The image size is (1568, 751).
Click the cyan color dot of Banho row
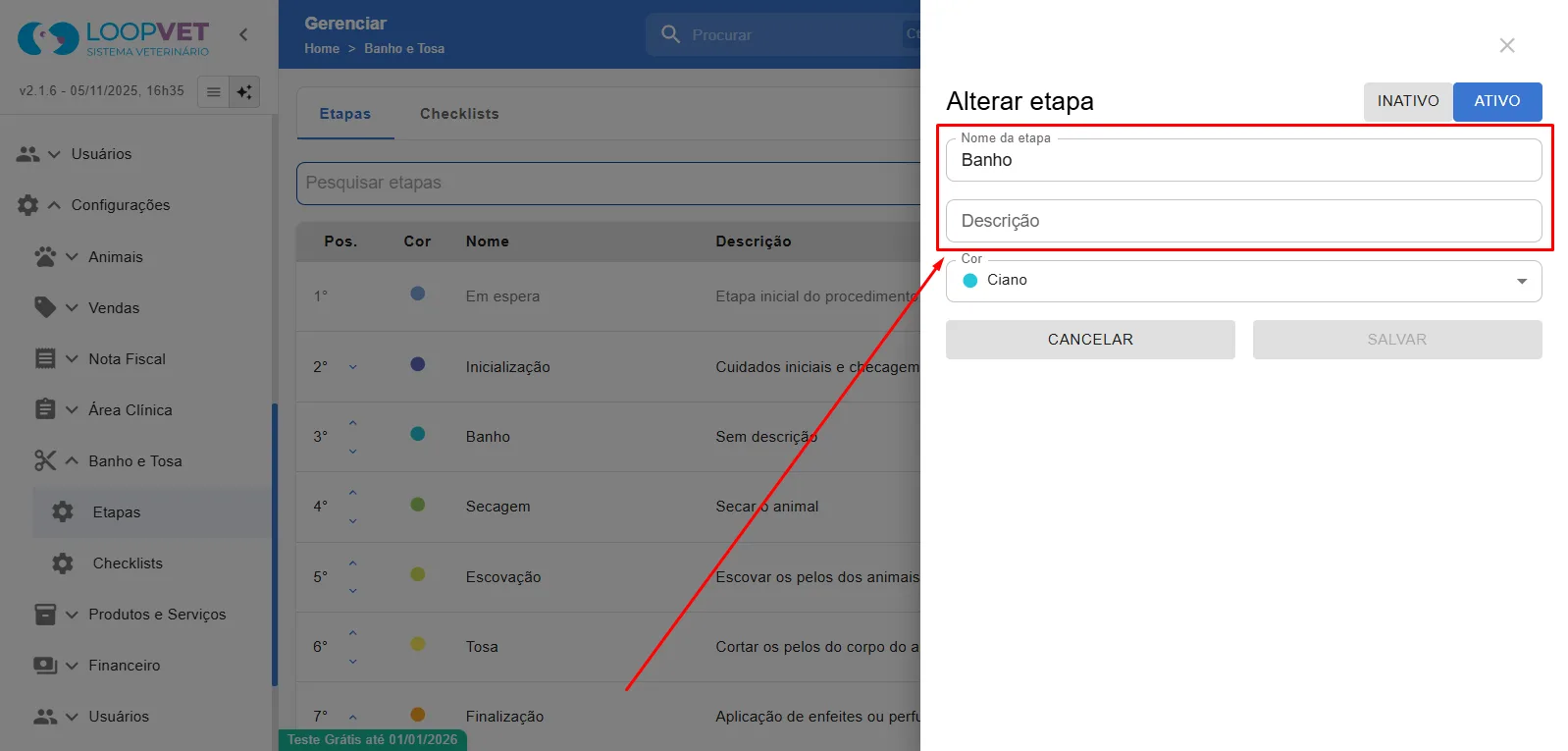point(417,434)
